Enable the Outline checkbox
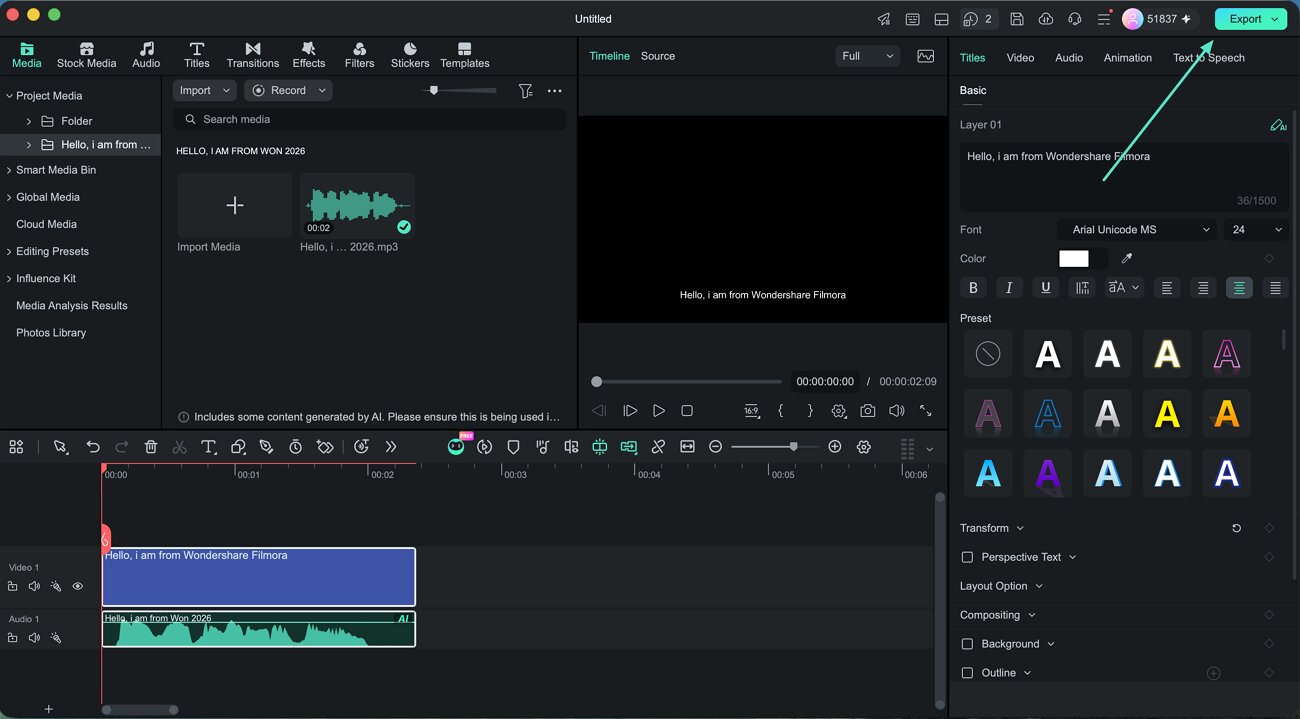 coord(967,673)
